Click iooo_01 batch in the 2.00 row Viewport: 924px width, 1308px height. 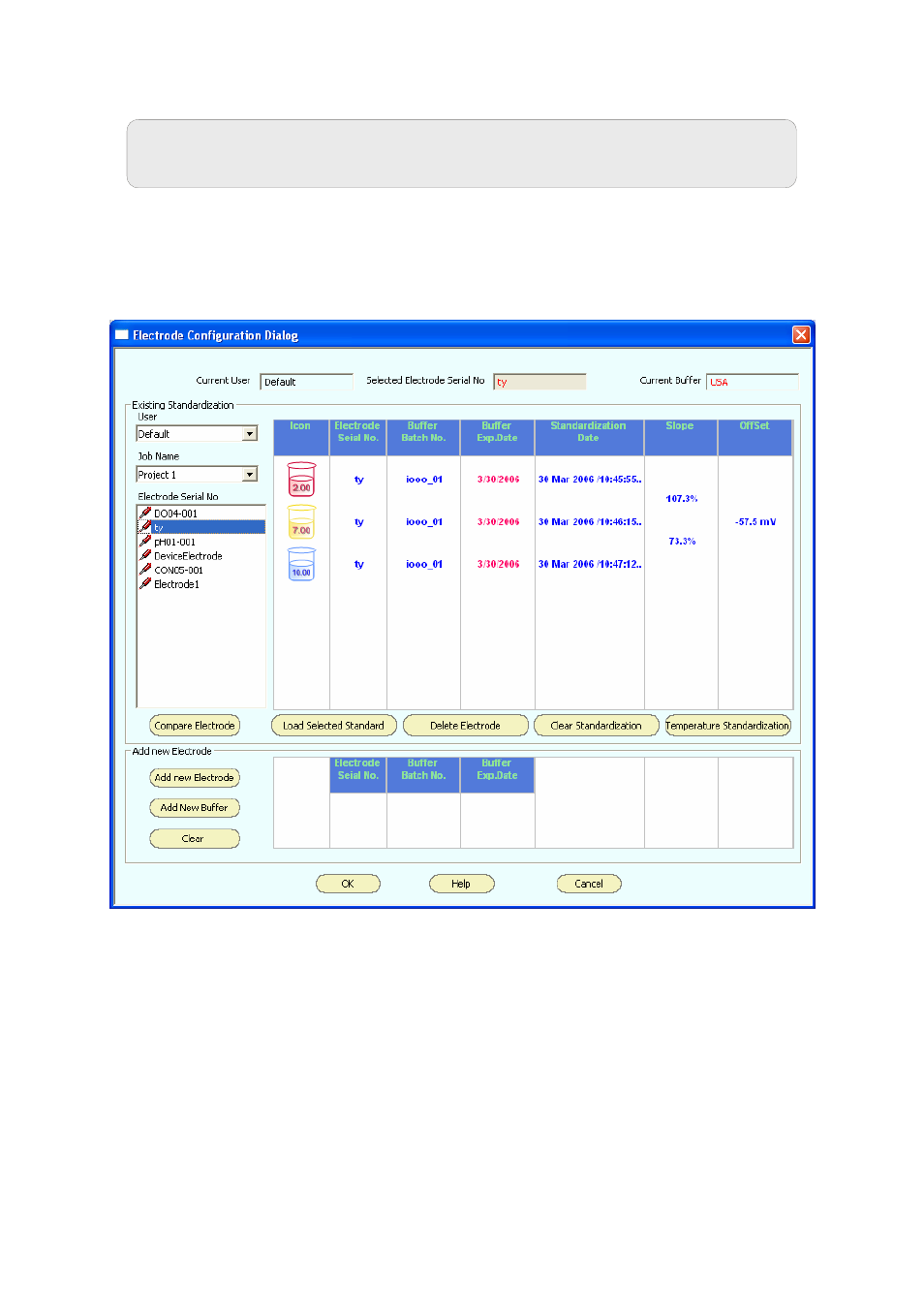[x=424, y=480]
